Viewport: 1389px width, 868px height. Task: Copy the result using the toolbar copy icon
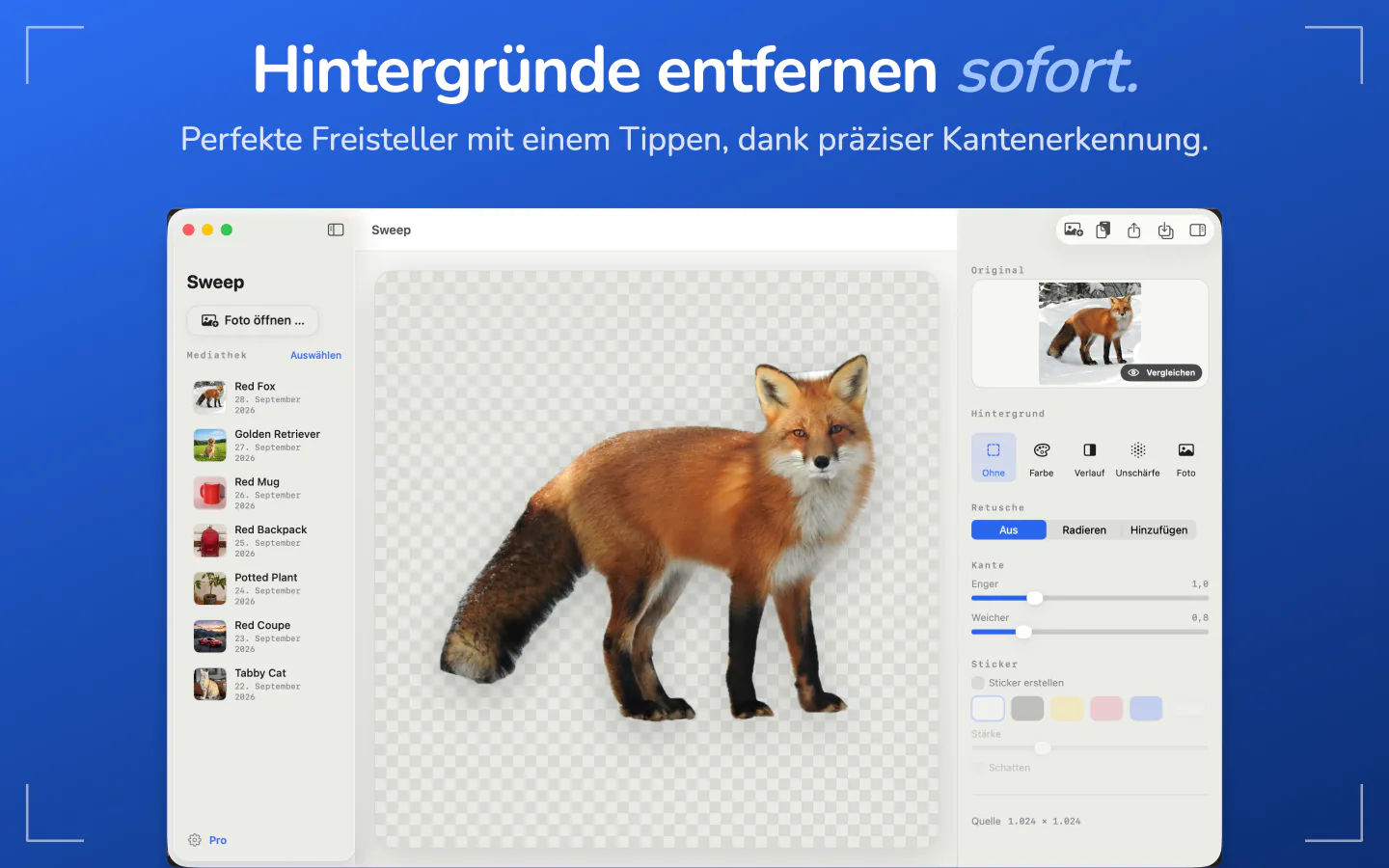pyautogui.click(x=1103, y=230)
